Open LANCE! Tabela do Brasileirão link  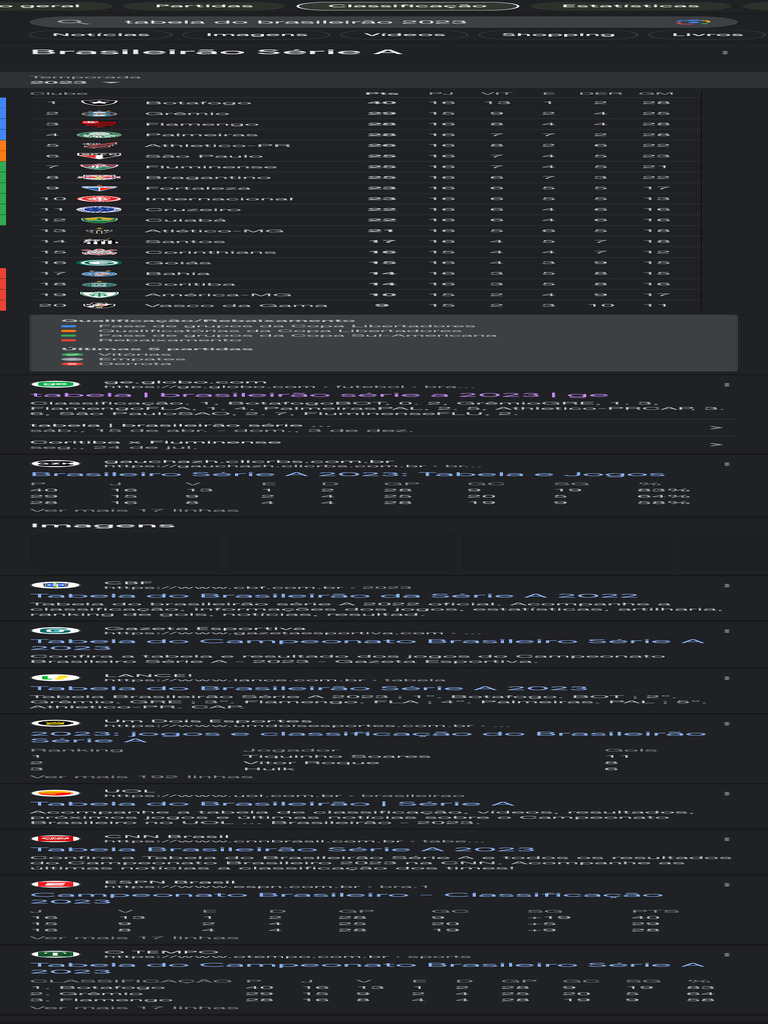[309, 688]
